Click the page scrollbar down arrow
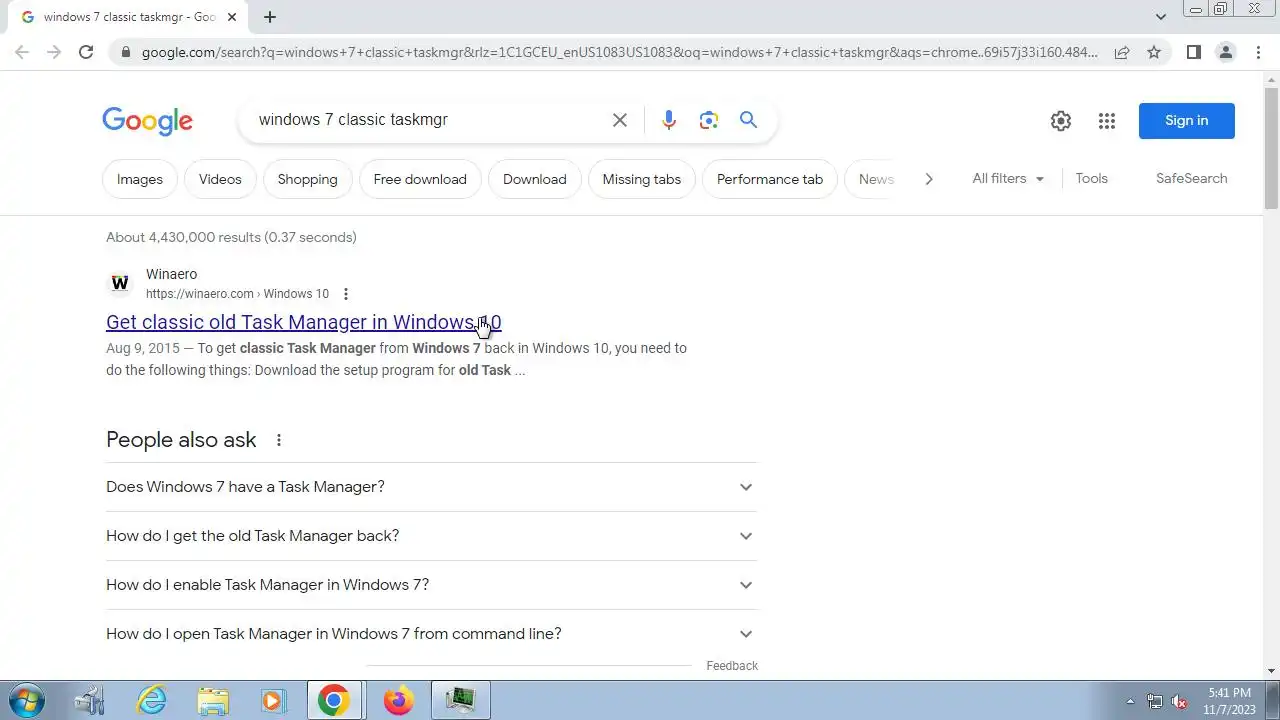The height and width of the screenshot is (720, 1280). (x=1271, y=671)
